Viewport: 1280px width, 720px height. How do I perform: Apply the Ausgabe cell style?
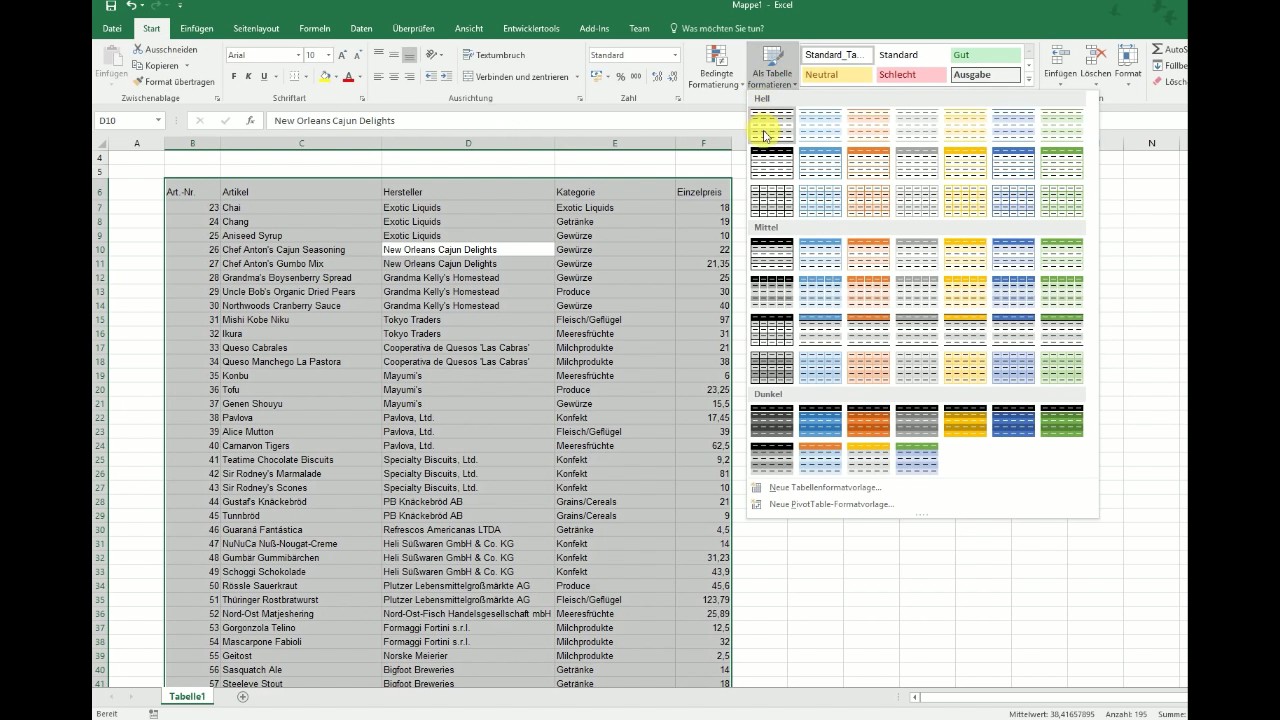[x=986, y=75]
